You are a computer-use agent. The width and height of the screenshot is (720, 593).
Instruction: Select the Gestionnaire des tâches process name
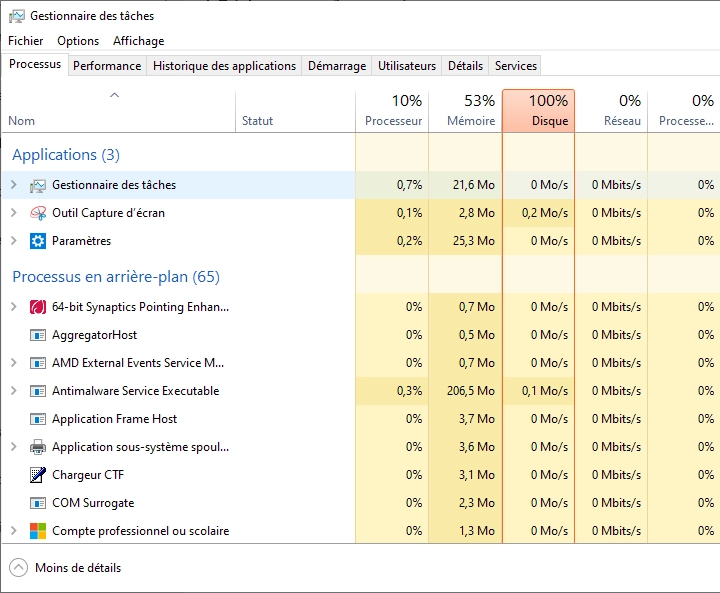(x=114, y=185)
